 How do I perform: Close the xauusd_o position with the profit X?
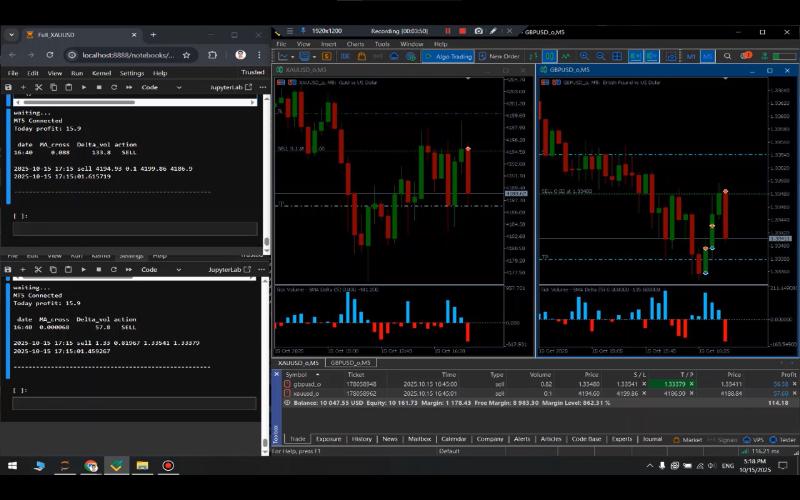794,393
